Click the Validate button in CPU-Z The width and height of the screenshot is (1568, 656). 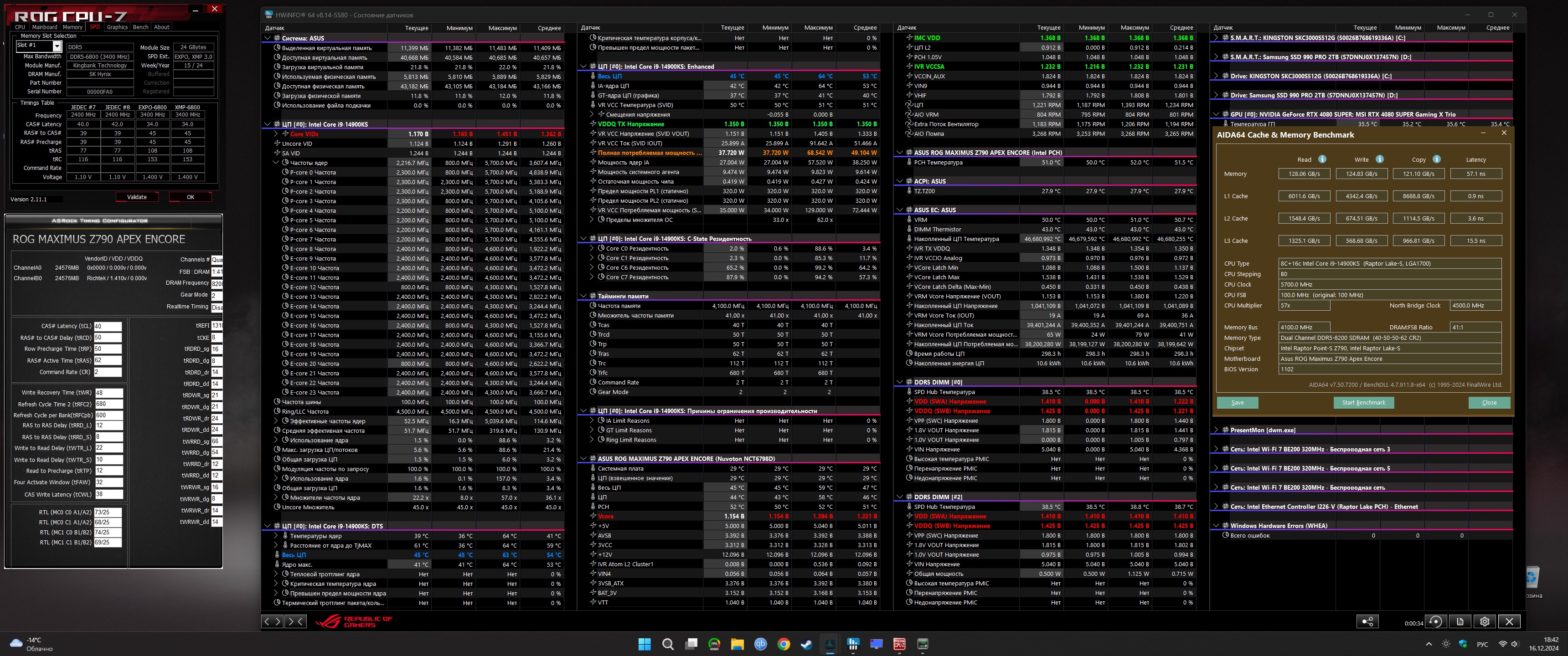(136, 196)
